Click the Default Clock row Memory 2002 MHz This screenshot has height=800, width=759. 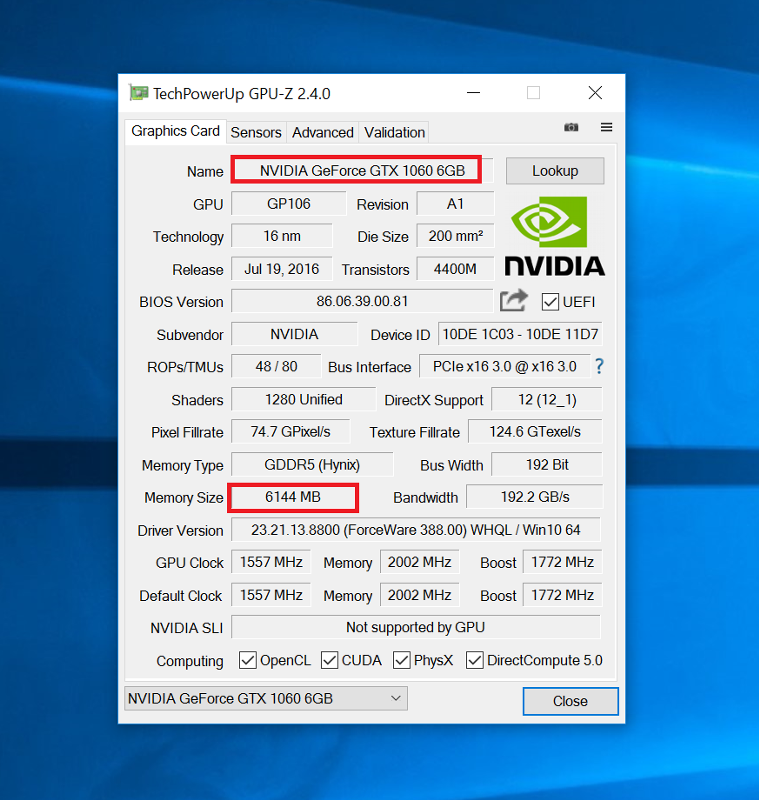coord(420,595)
